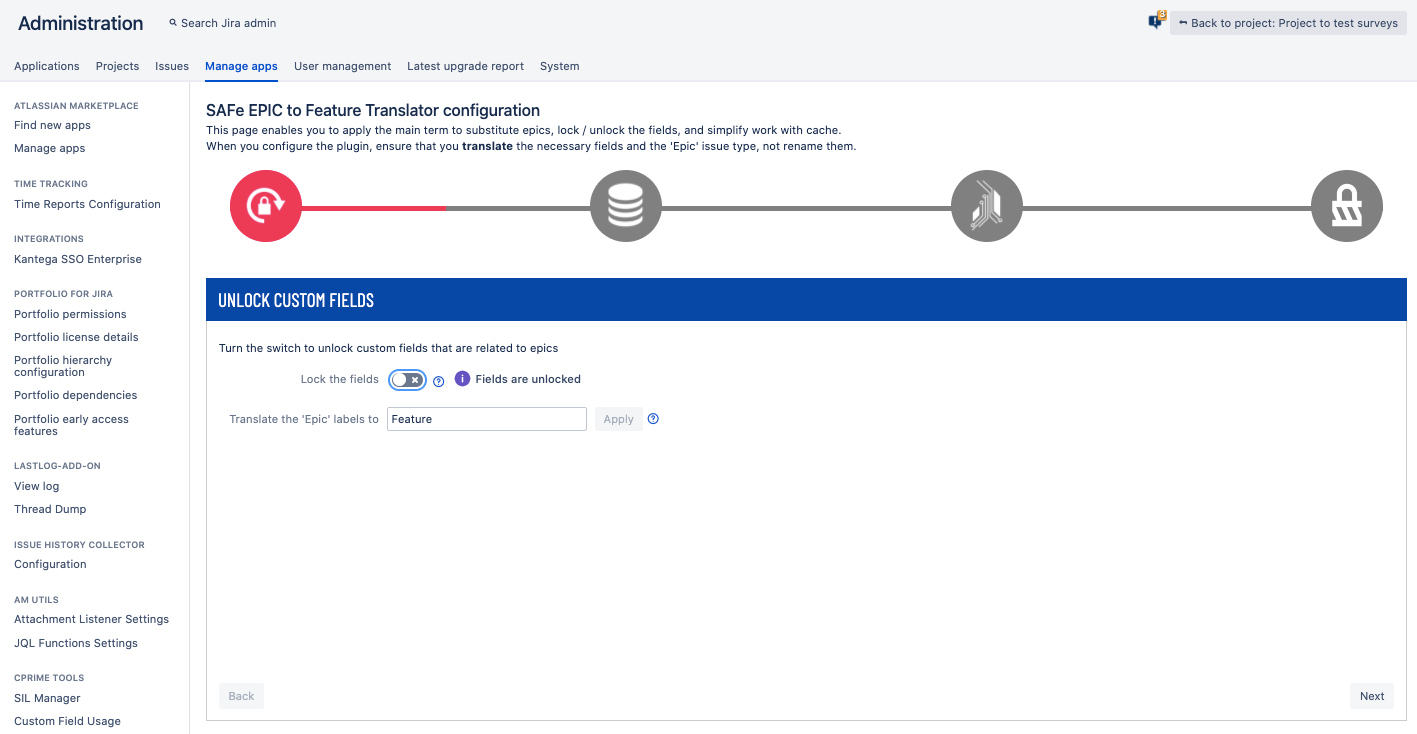Image resolution: width=1417 pixels, height=734 pixels.
Task: Open Portfolio license details link
Action: tap(76, 337)
